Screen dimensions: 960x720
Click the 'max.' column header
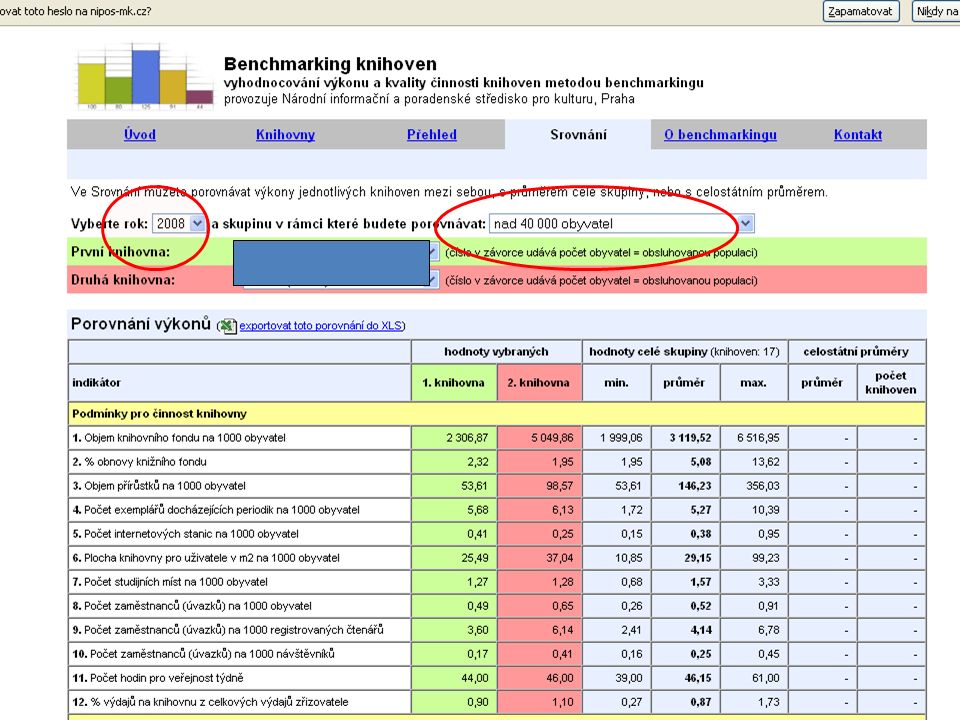[754, 383]
